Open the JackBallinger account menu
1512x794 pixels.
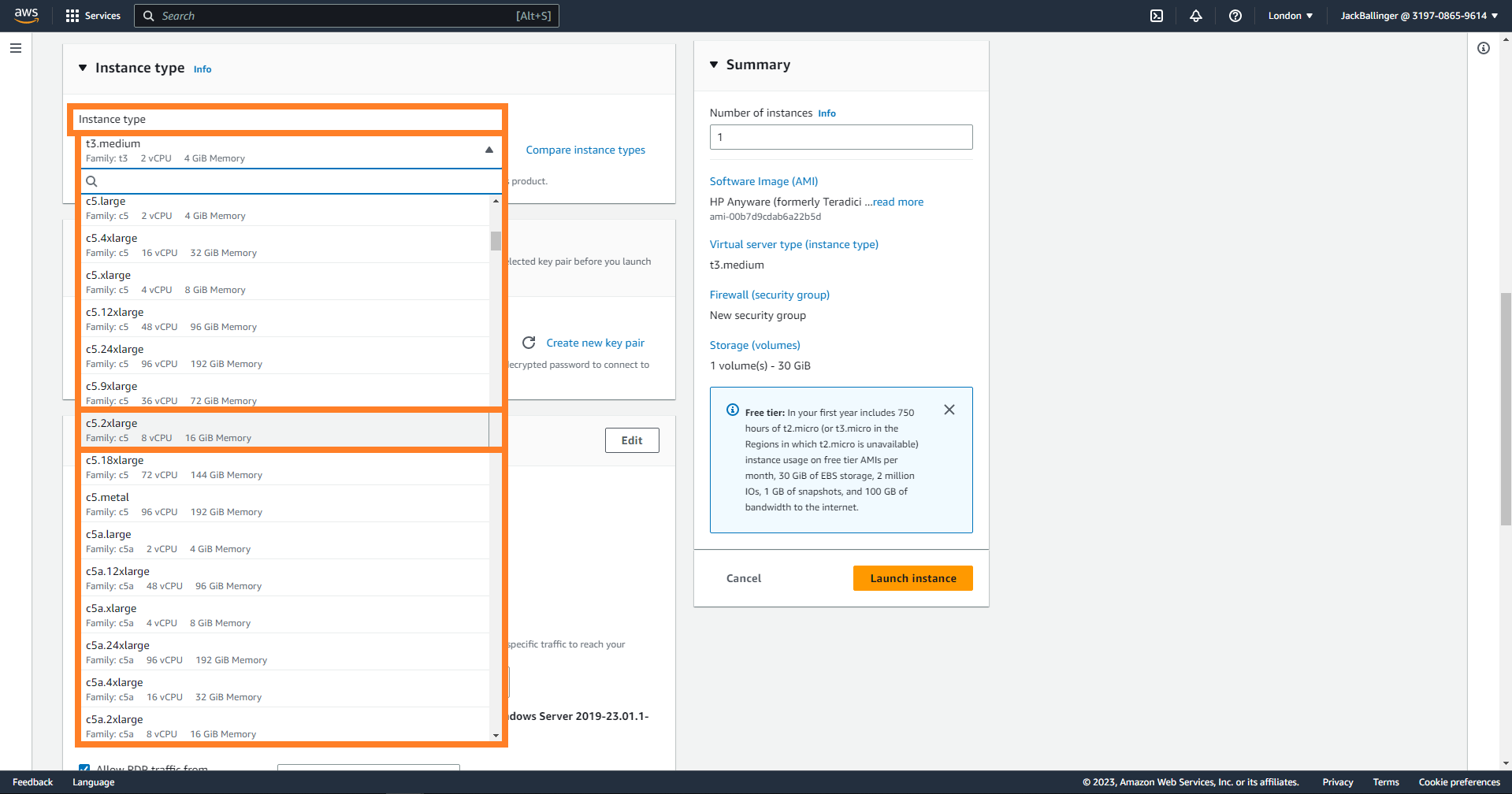point(1419,16)
